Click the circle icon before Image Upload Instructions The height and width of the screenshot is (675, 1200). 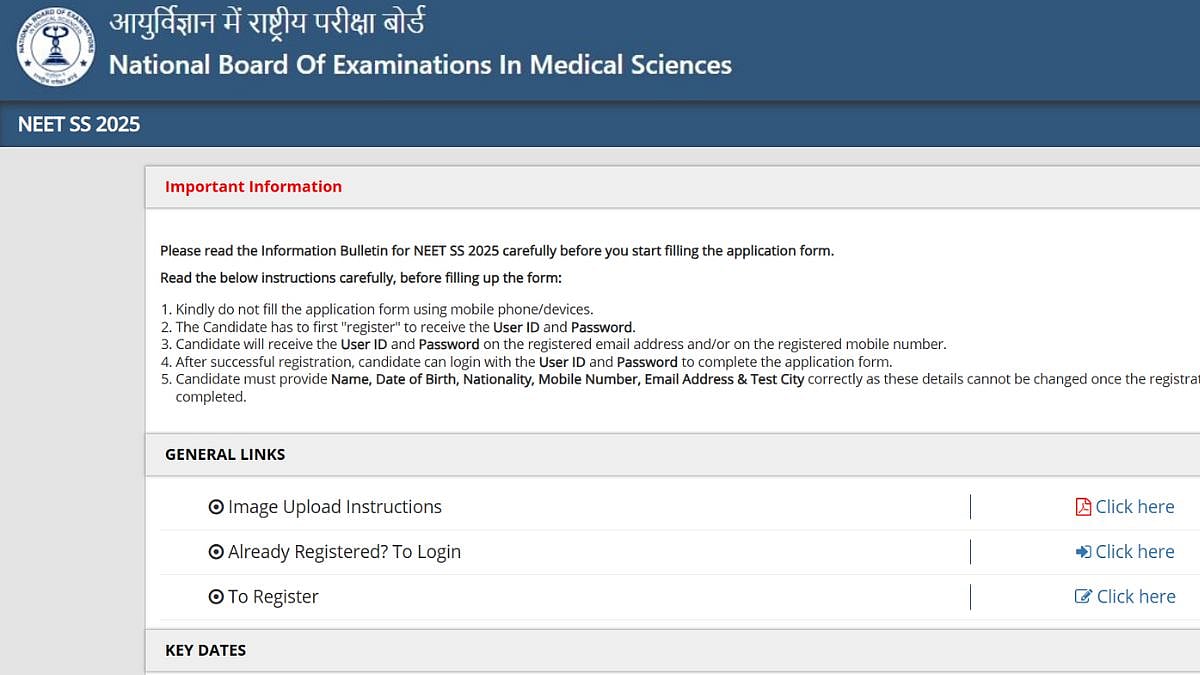tap(216, 507)
